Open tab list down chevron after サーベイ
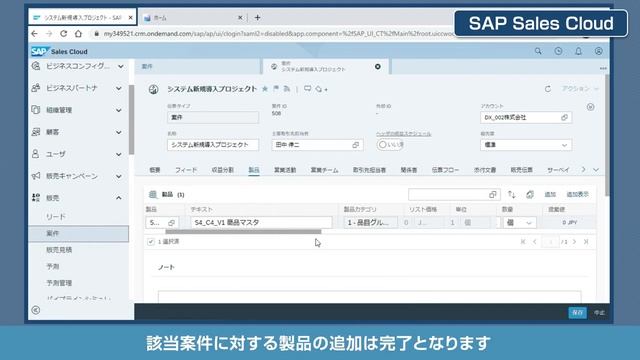This screenshot has height=360, width=640. coord(596,169)
